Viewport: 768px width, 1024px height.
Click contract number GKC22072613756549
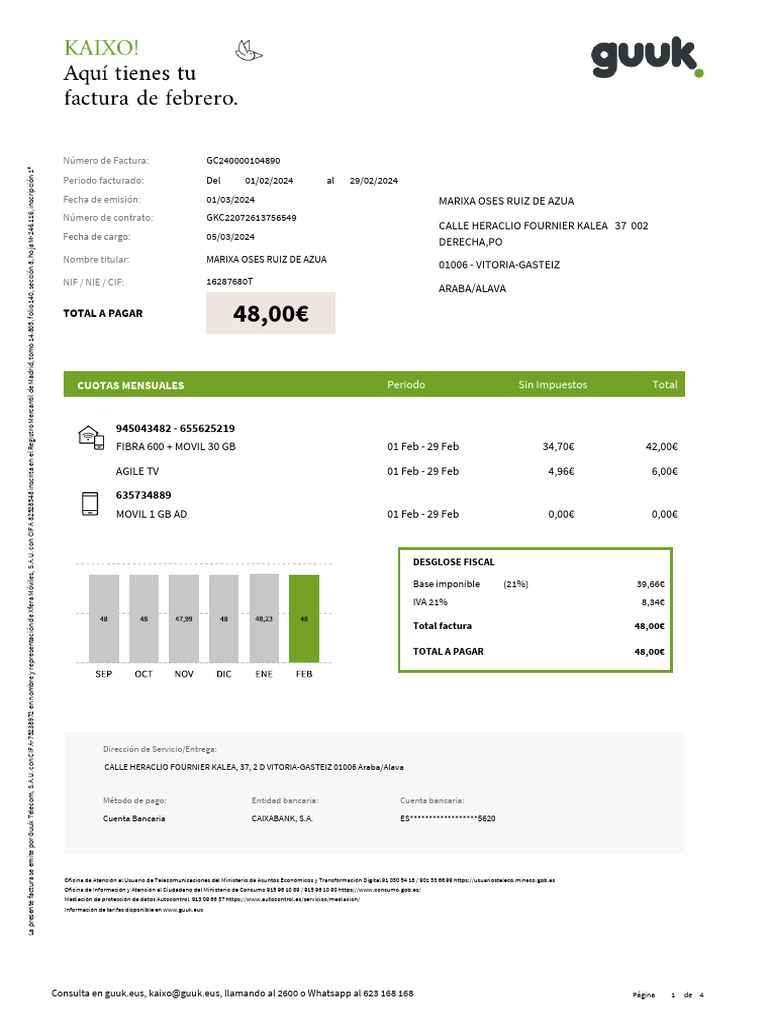251,218
